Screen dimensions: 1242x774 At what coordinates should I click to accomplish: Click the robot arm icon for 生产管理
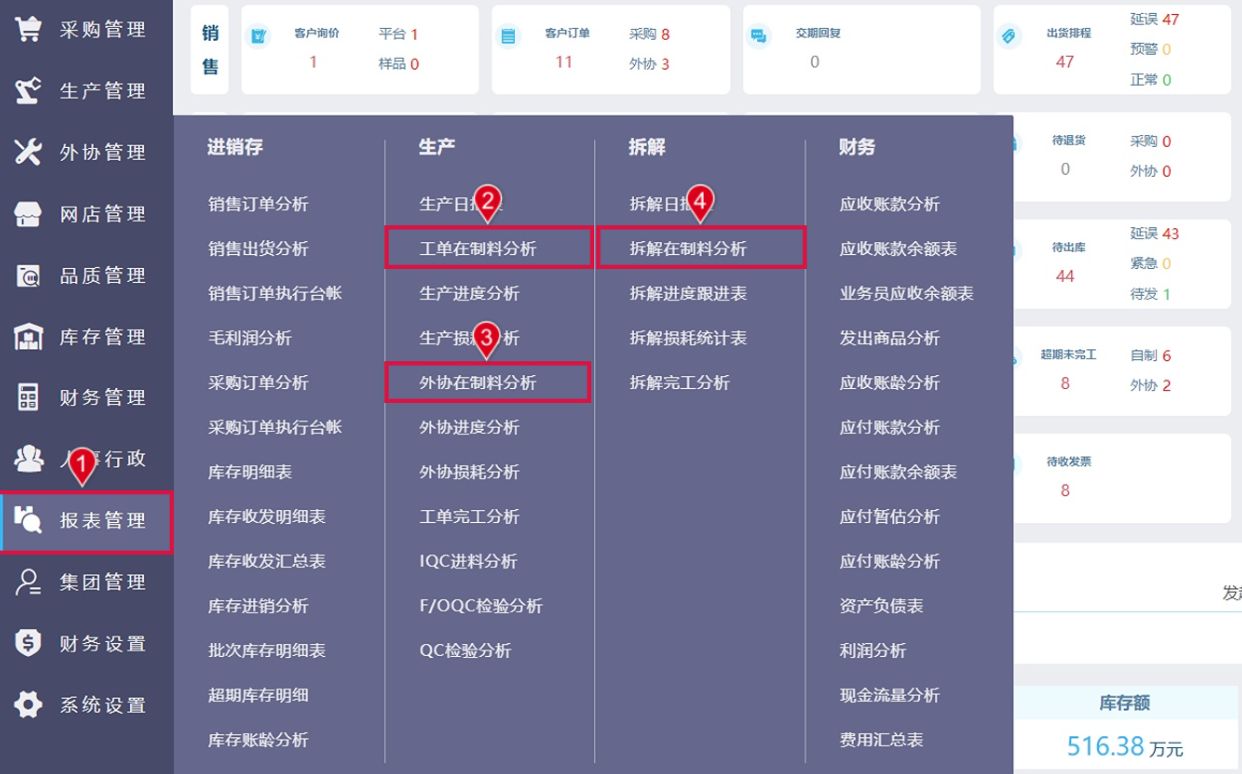[28, 91]
